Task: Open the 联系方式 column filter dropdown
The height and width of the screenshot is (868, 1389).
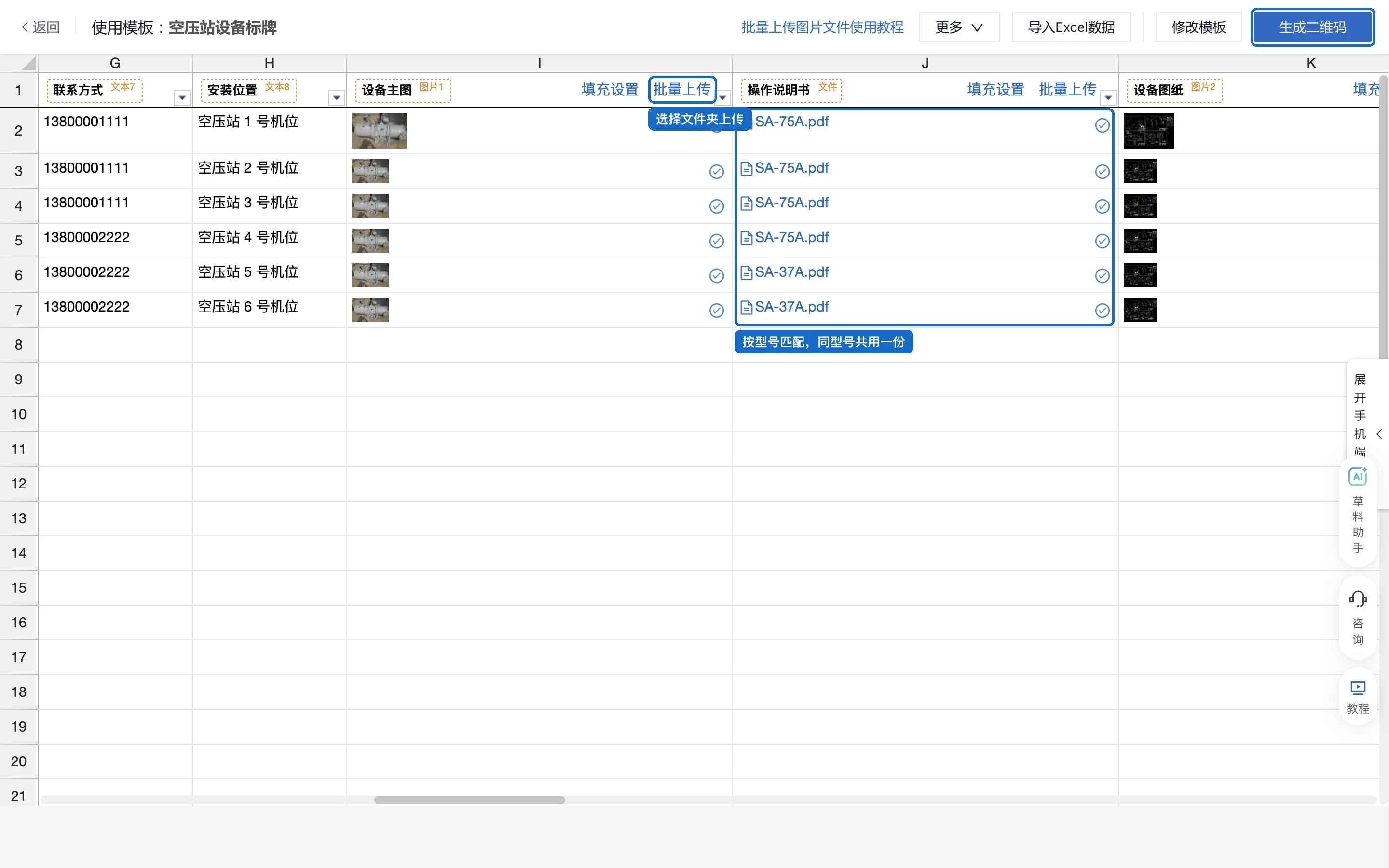Action: (x=182, y=97)
